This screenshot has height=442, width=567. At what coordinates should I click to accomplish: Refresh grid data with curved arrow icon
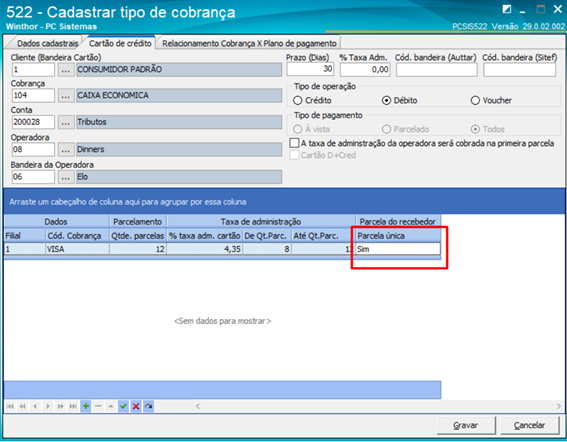[149, 407]
